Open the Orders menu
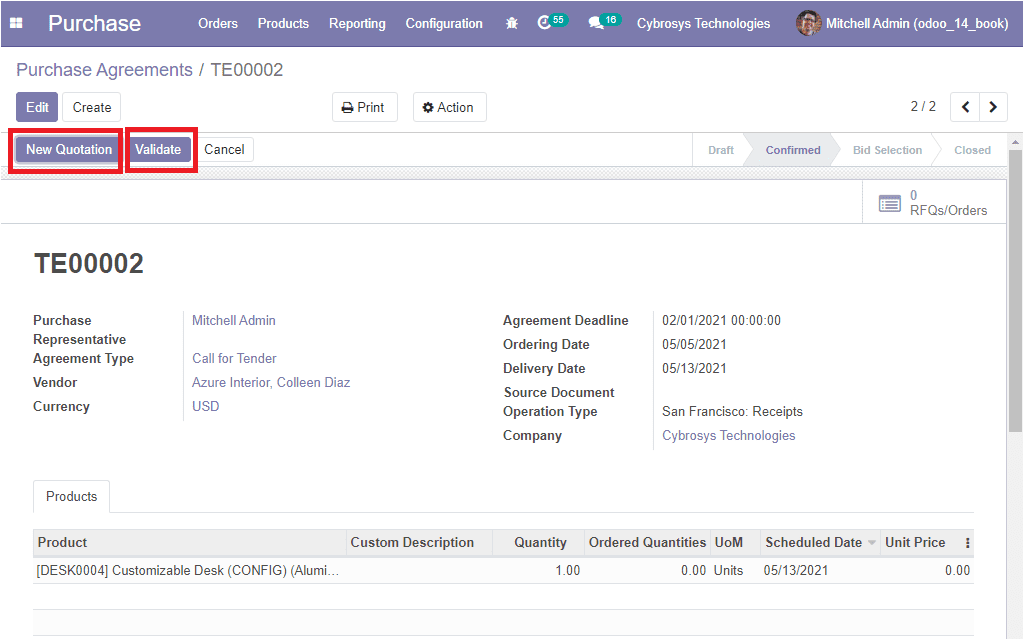 (x=218, y=23)
